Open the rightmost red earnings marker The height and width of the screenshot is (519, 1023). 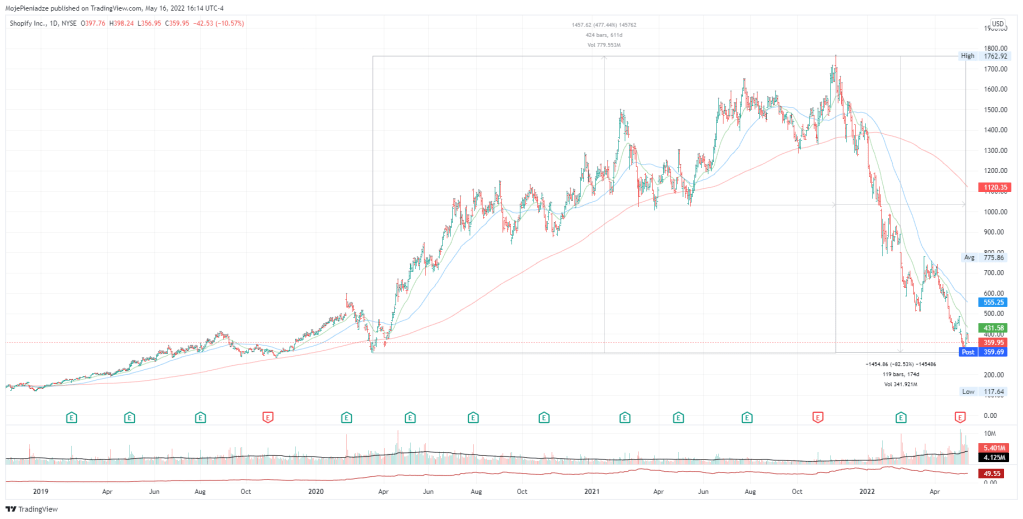[960, 415]
